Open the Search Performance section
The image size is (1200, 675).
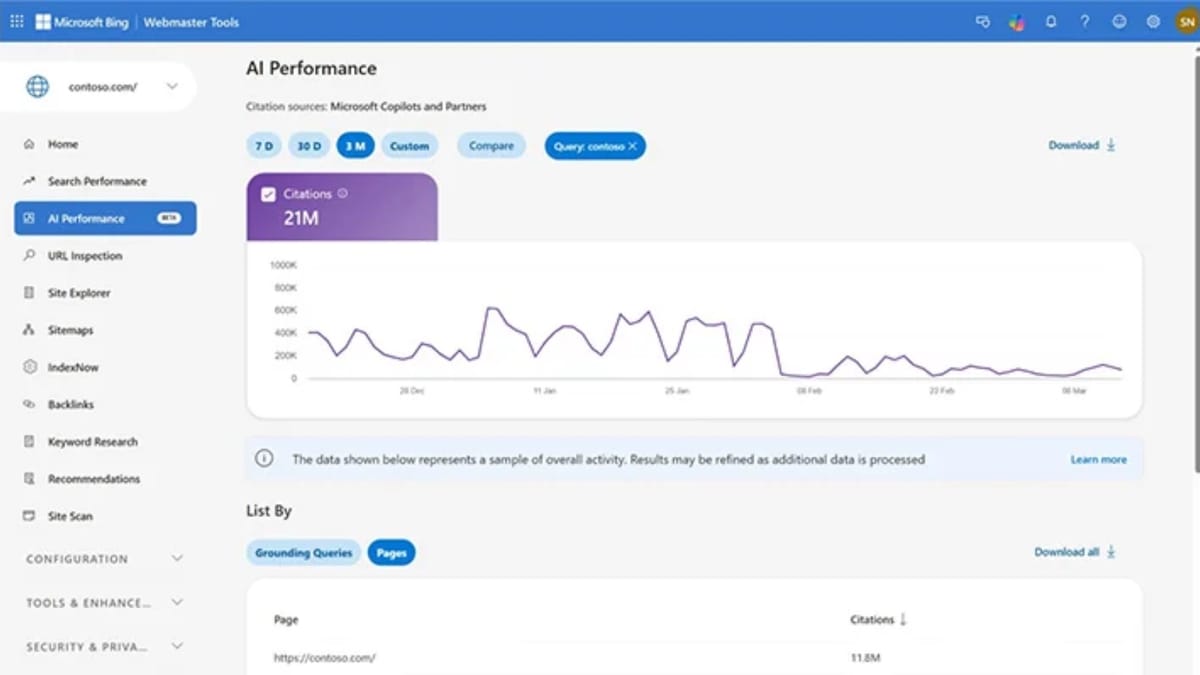point(96,181)
